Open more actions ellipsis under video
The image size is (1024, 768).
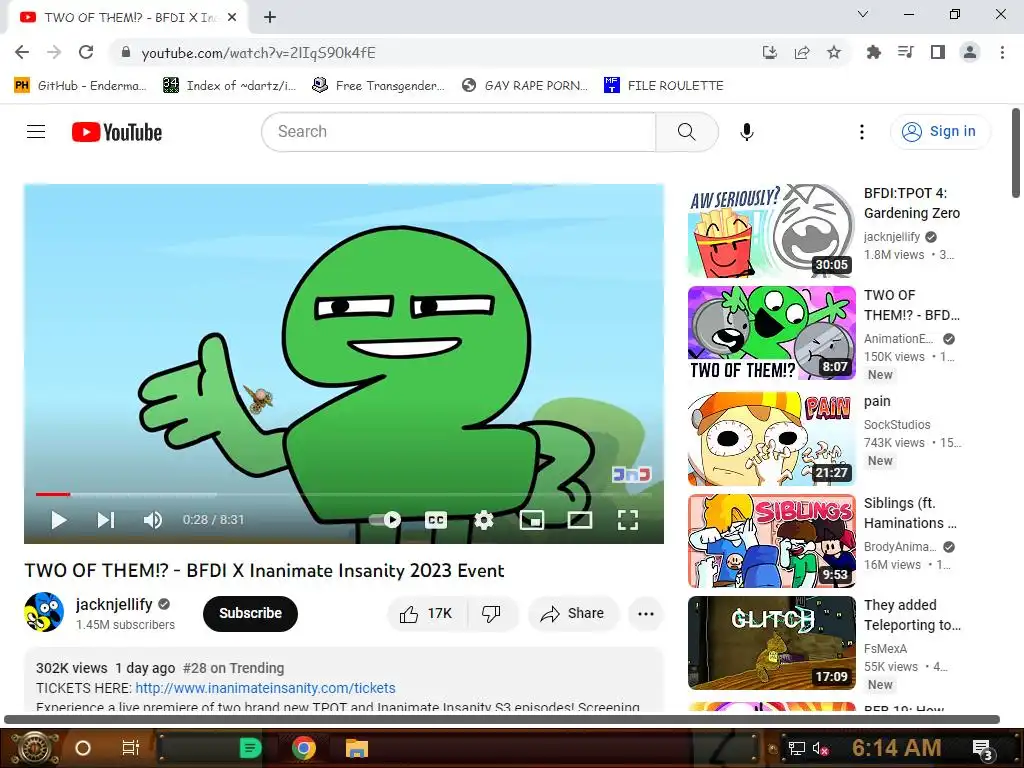tap(645, 613)
